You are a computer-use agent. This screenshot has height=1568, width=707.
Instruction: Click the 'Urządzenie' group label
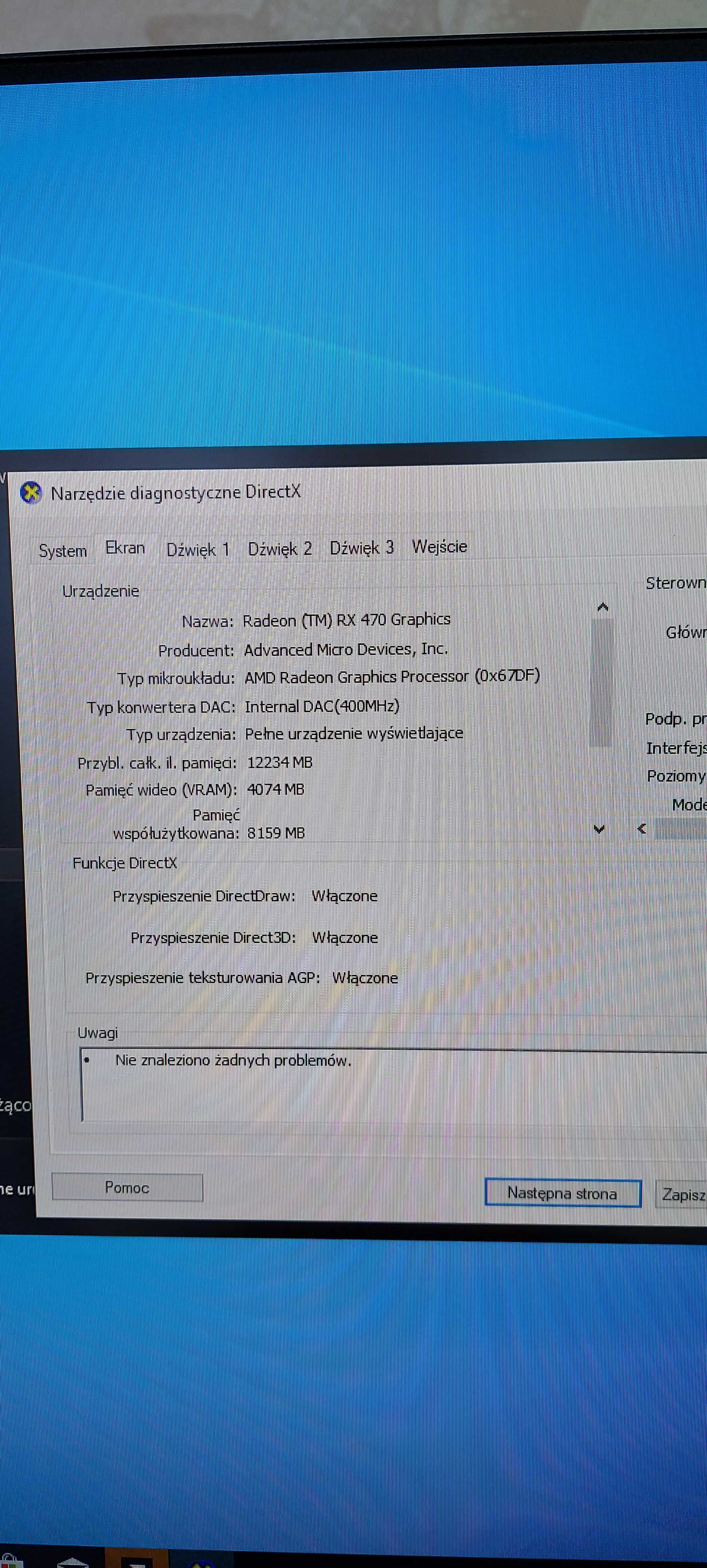tap(100, 591)
